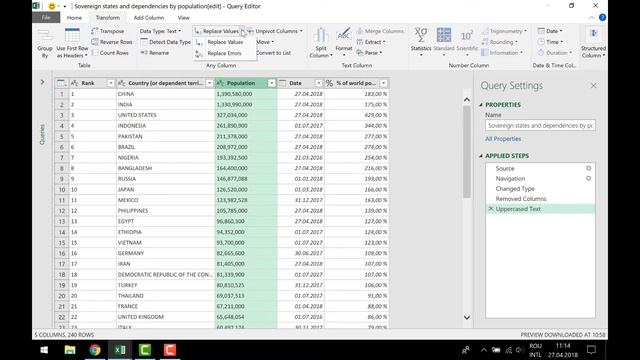Open Chrome from the taskbar
The height and width of the screenshot is (360, 640).
[95, 350]
